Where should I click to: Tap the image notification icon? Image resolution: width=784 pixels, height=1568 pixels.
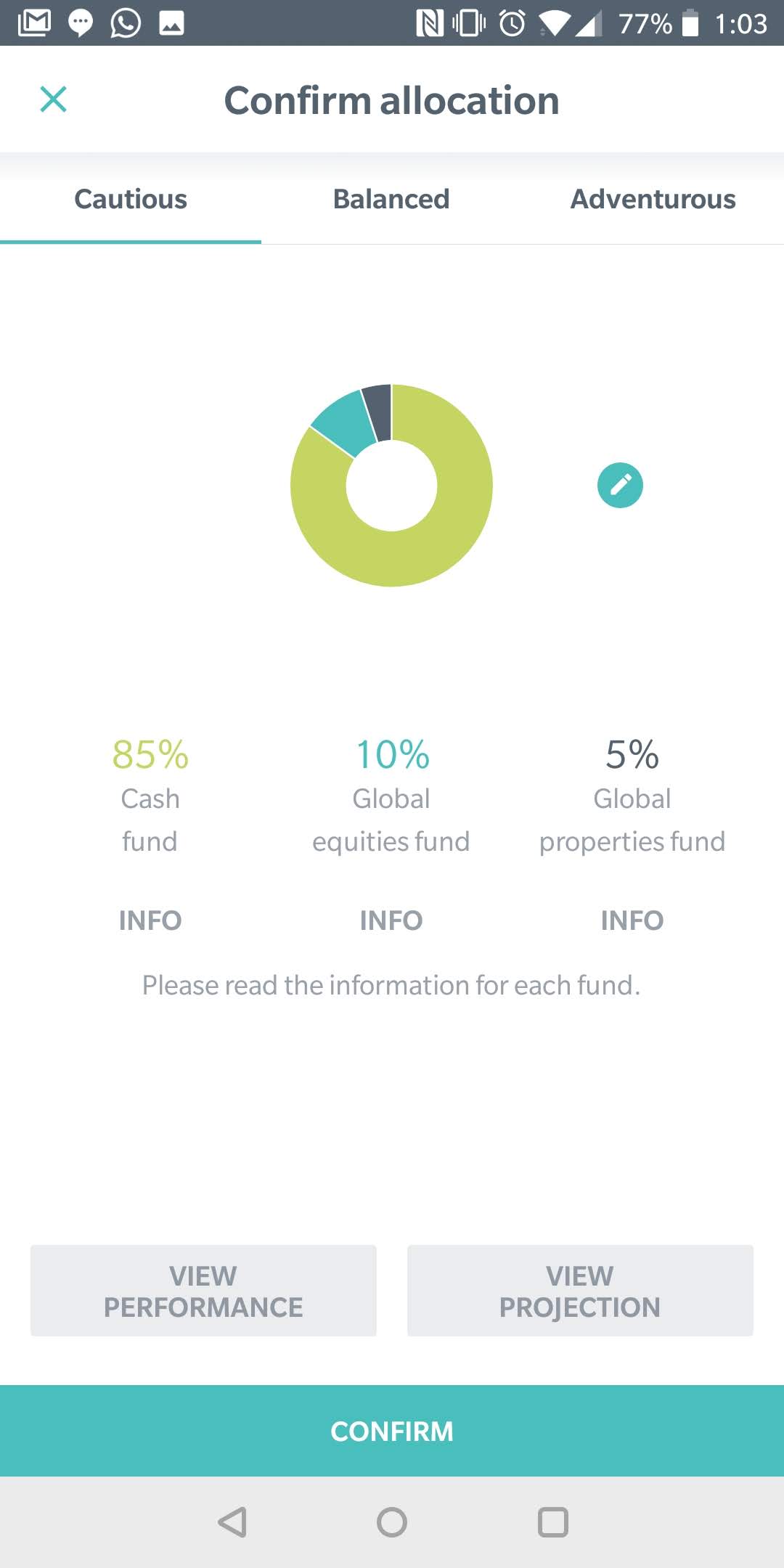(171, 23)
